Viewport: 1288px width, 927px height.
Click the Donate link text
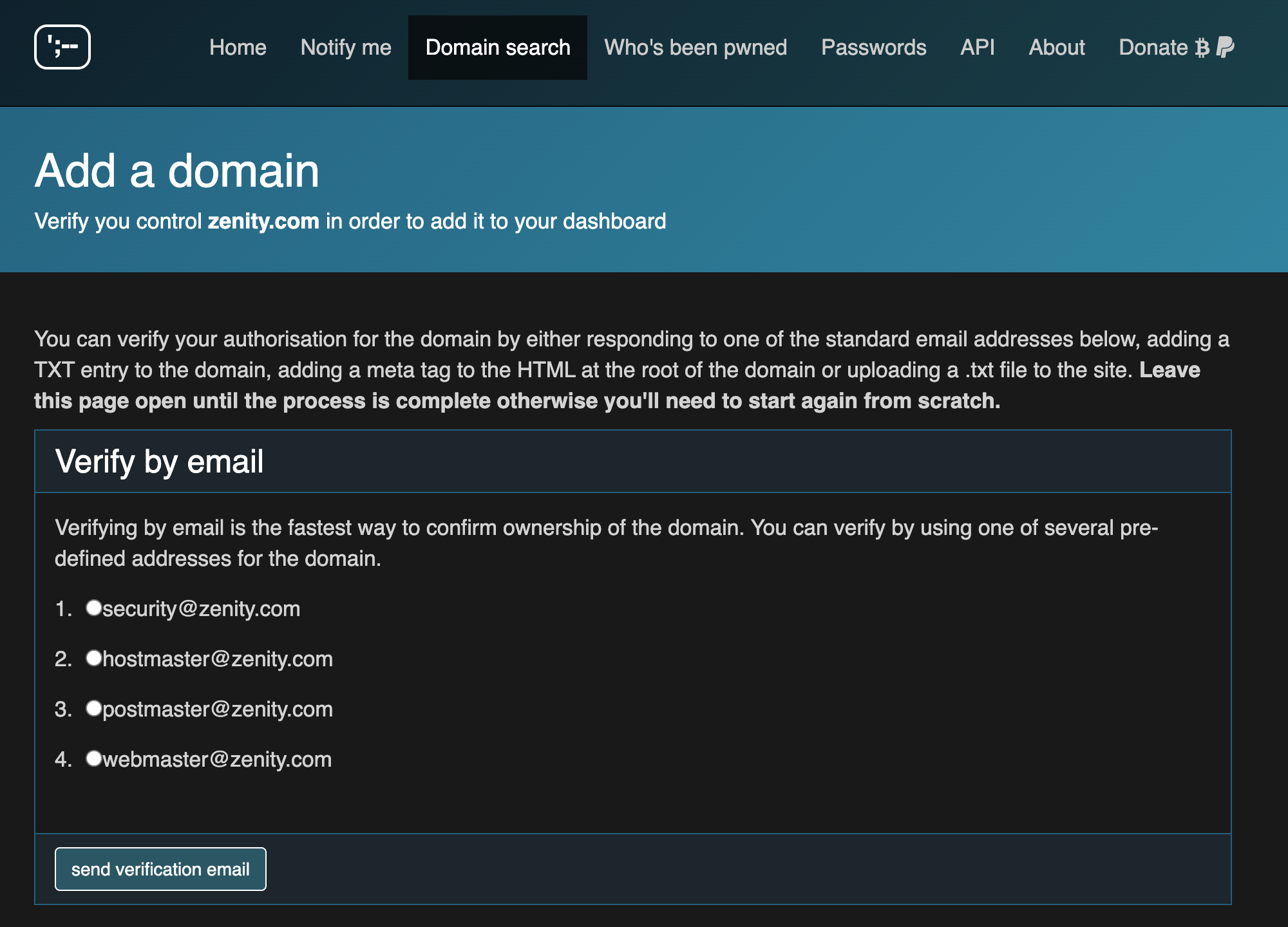tap(1153, 48)
